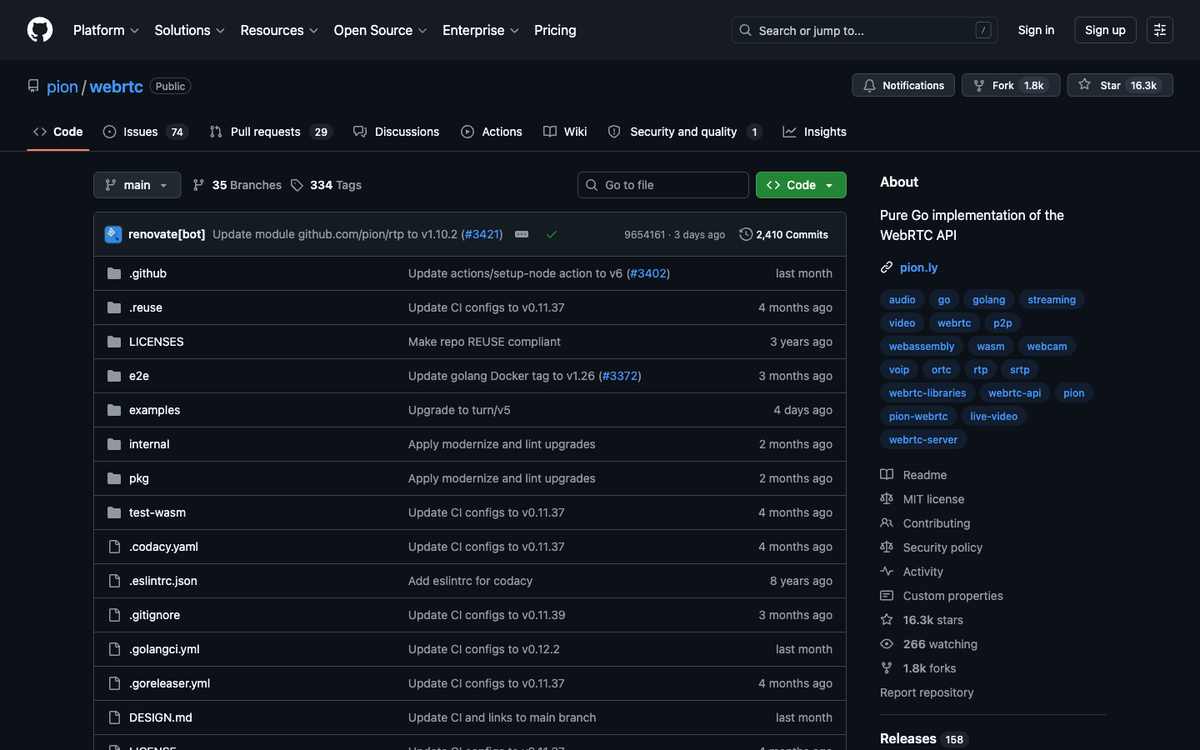The height and width of the screenshot is (750, 1200).
Task: Open renovate[bot] avatar
Action: click(x=113, y=234)
